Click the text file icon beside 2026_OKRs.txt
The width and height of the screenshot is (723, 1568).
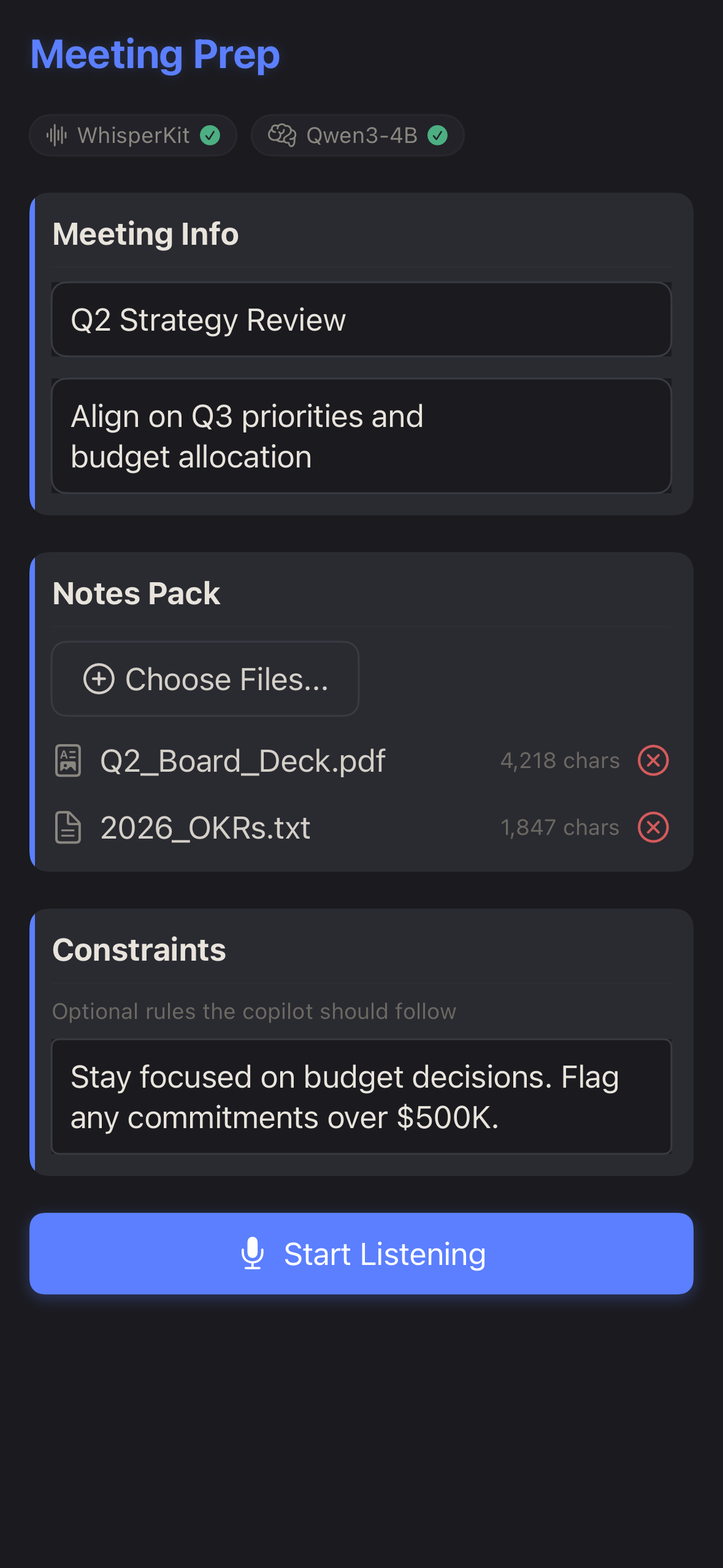point(68,828)
